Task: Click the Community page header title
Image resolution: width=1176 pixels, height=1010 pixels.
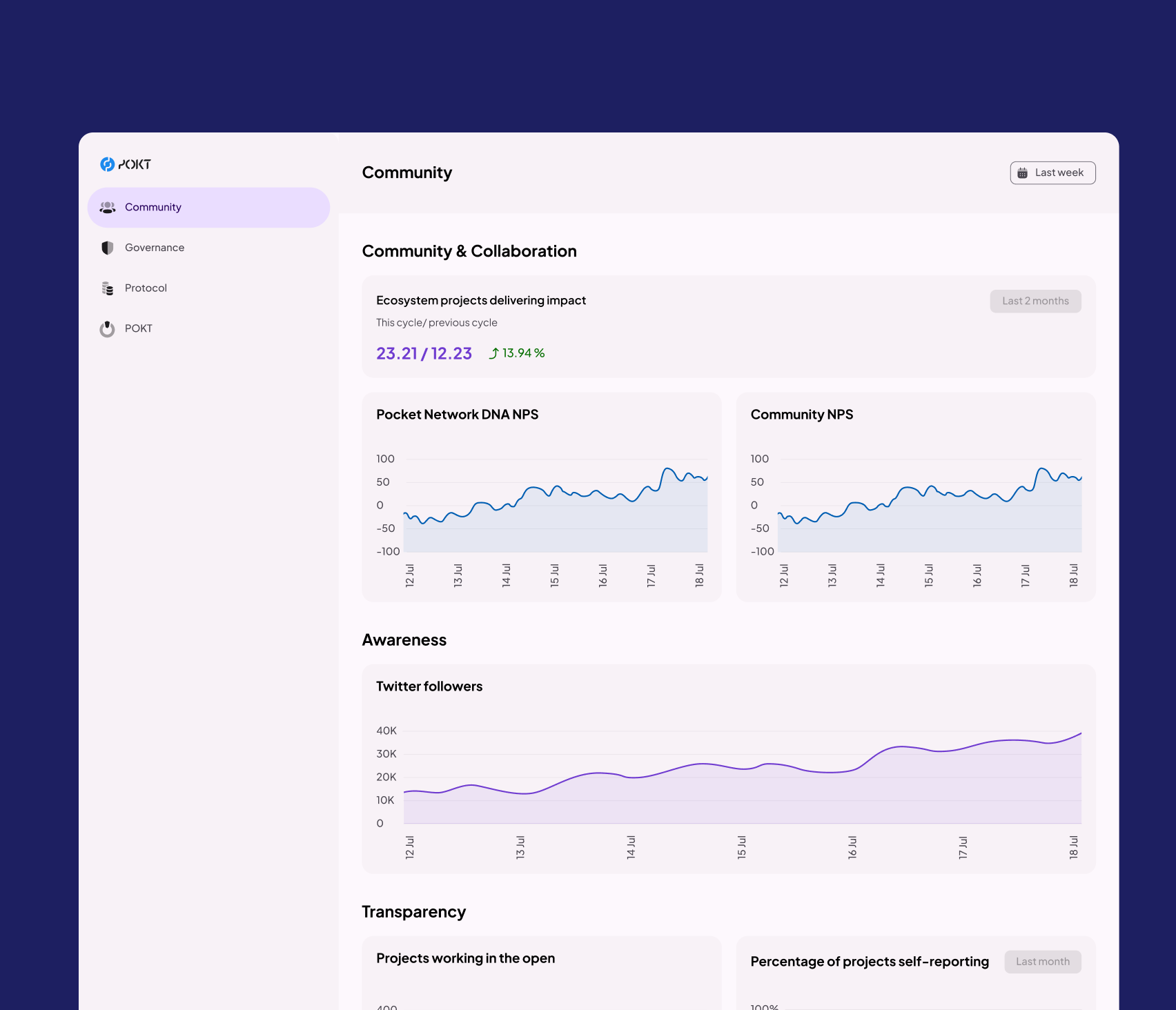Action: click(x=407, y=173)
